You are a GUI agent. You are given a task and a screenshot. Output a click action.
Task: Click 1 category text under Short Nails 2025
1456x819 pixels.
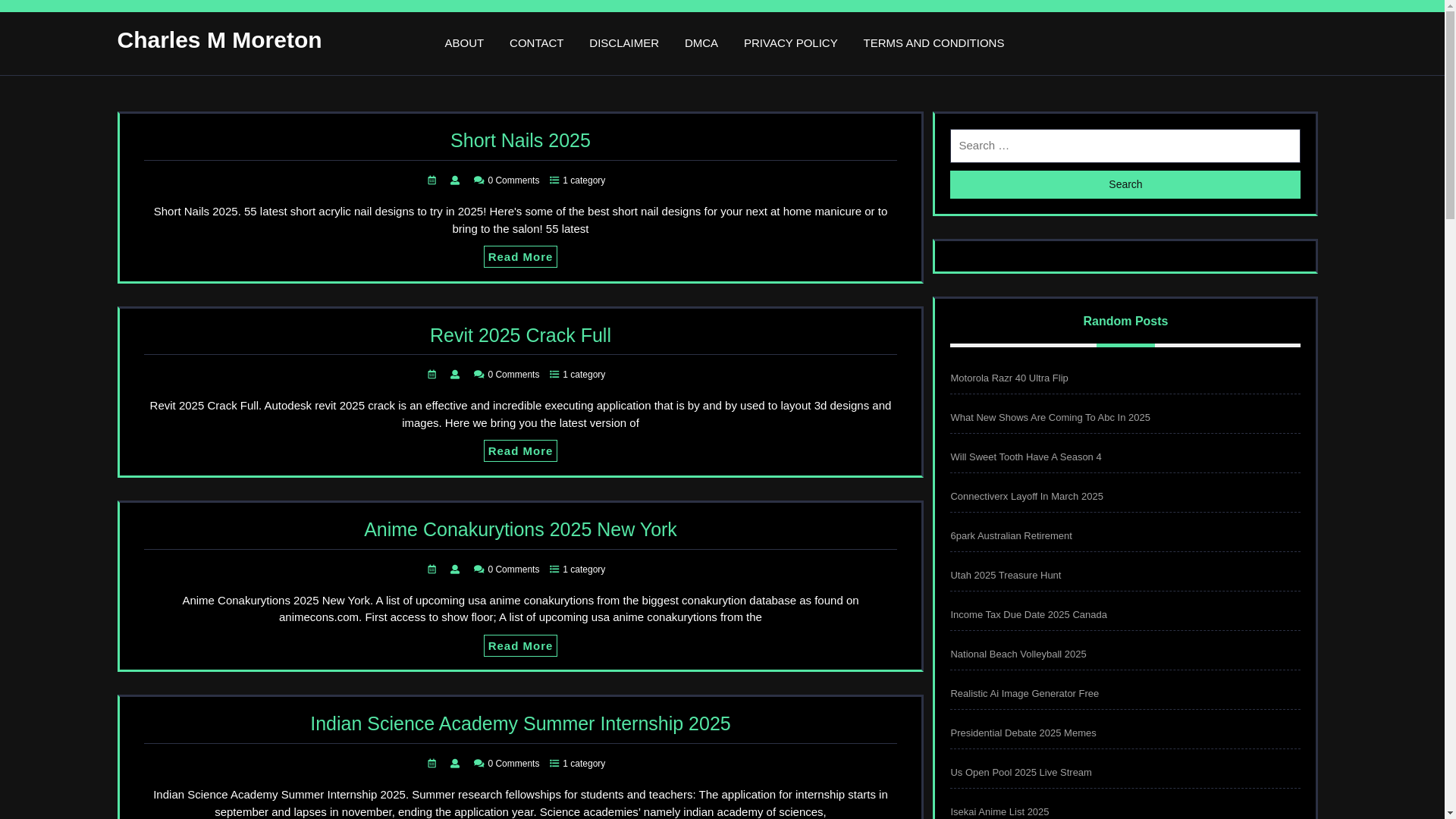click(584, 180)
